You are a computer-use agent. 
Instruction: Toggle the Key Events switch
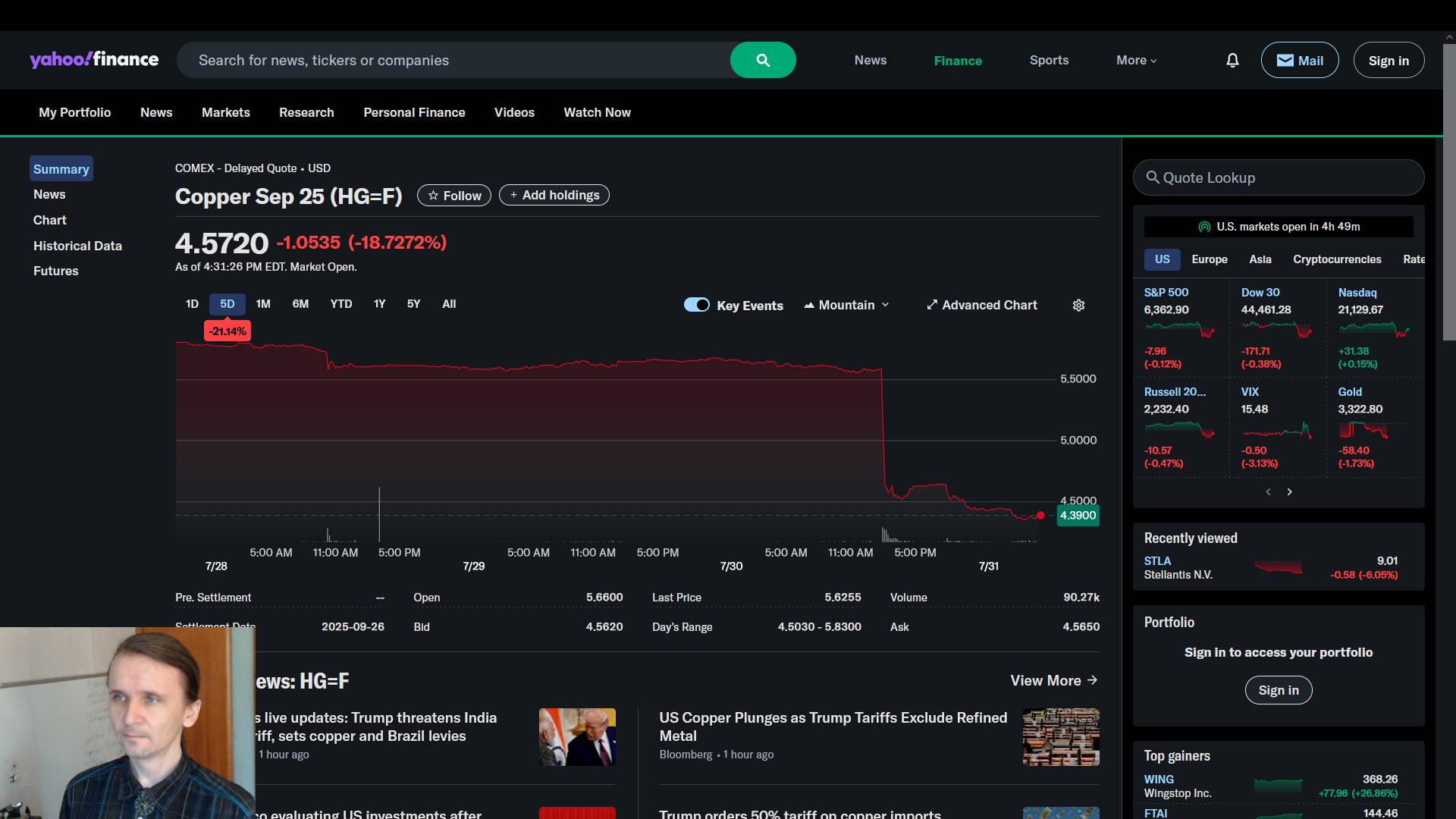tap(696, 305)
